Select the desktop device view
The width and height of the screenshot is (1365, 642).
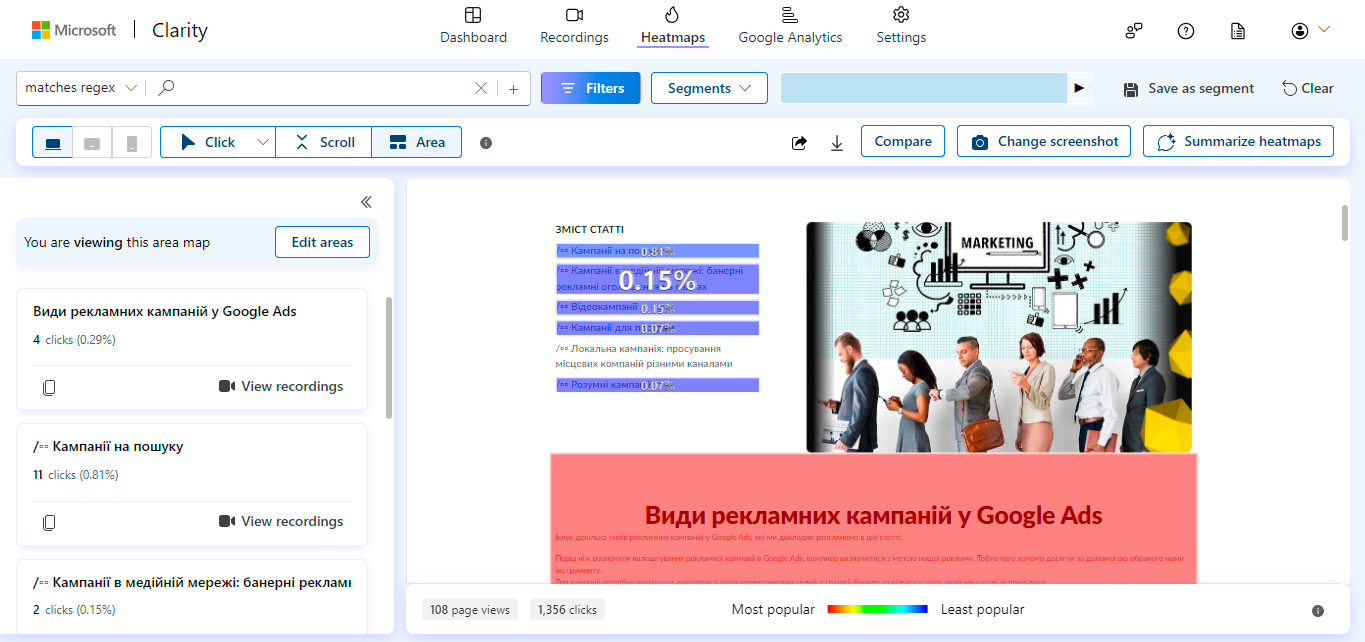pos(52,142)
